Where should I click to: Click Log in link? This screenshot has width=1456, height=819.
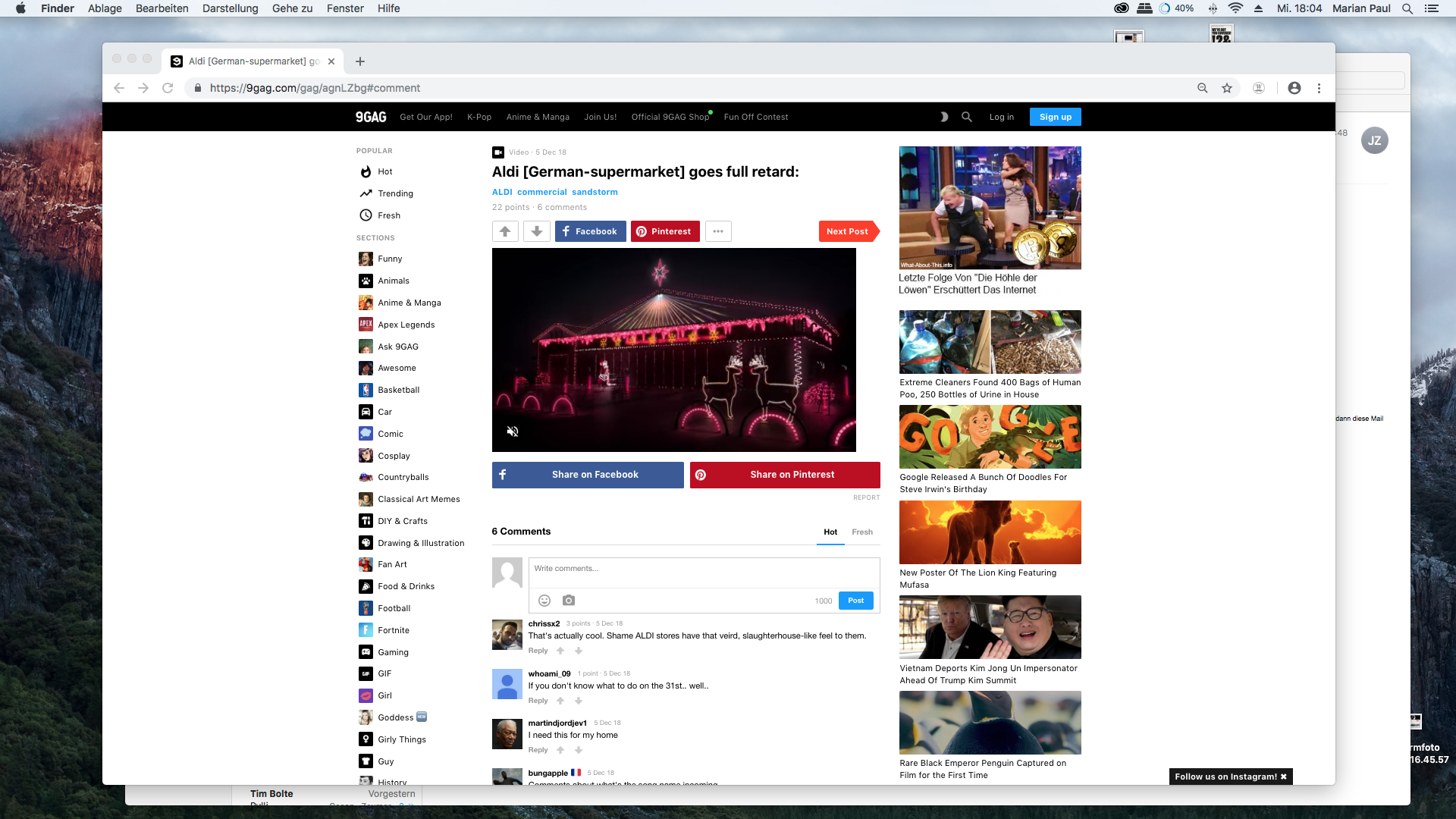tap(1002, 117)
